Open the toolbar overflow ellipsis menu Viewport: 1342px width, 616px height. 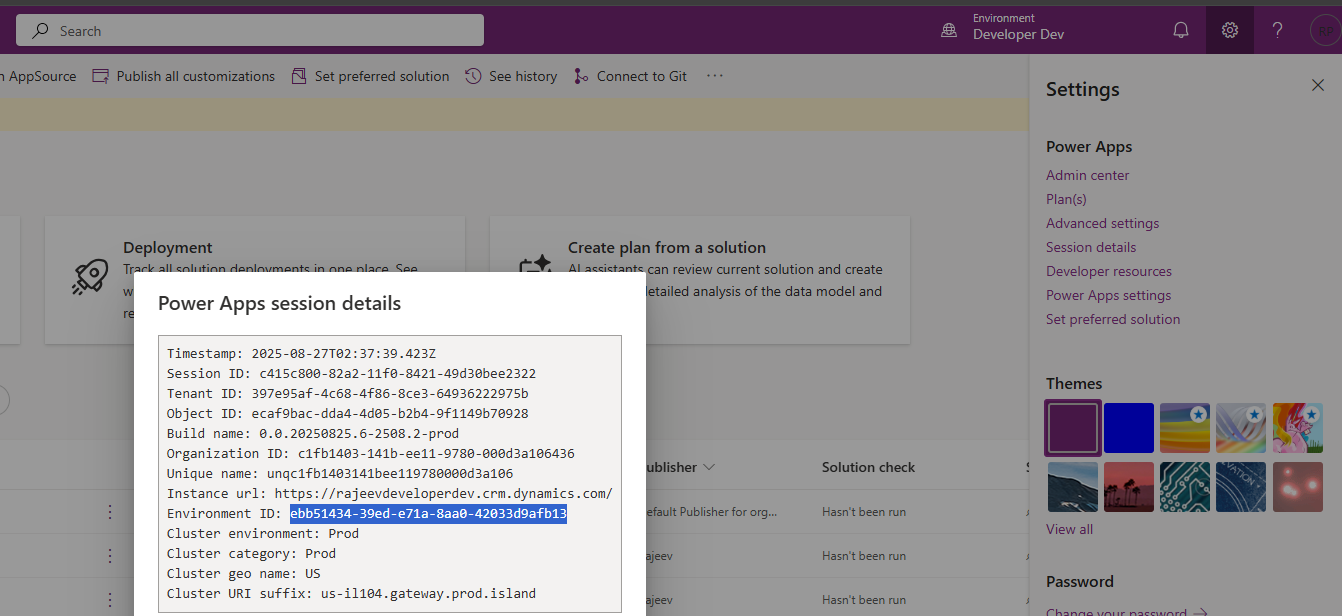[x=714, y=76]
